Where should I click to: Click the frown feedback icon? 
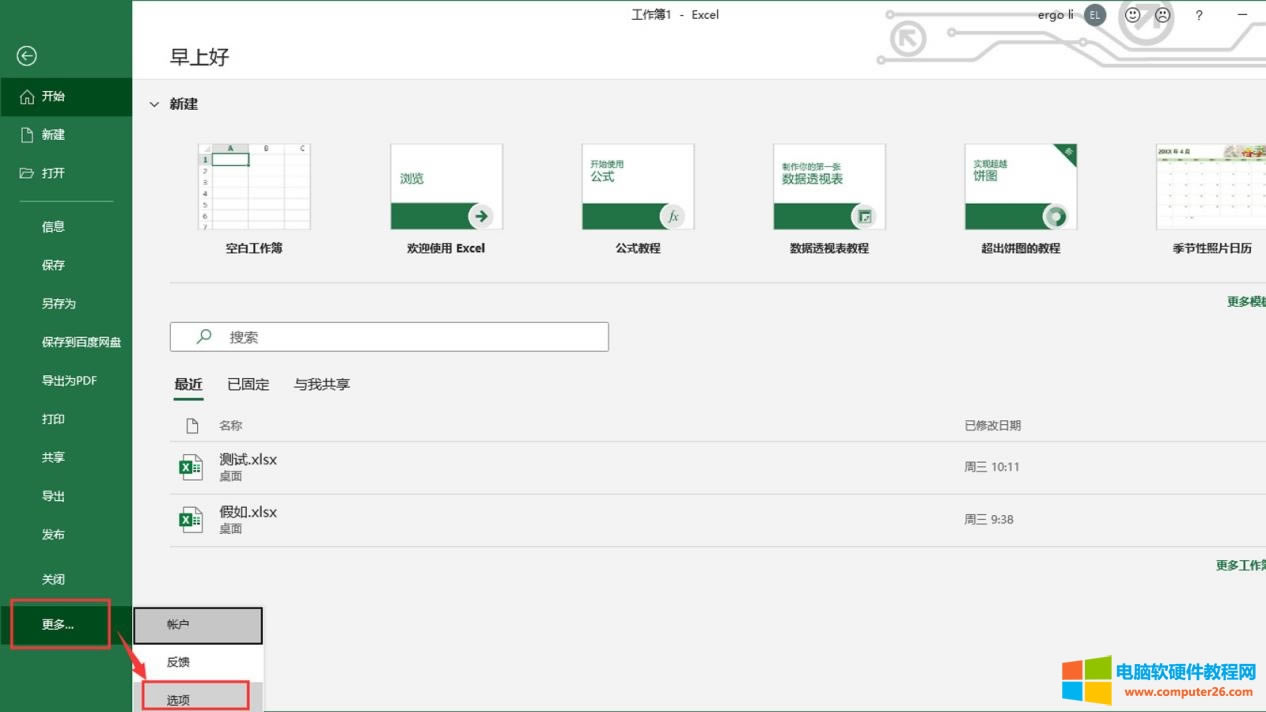point(1162,15)
